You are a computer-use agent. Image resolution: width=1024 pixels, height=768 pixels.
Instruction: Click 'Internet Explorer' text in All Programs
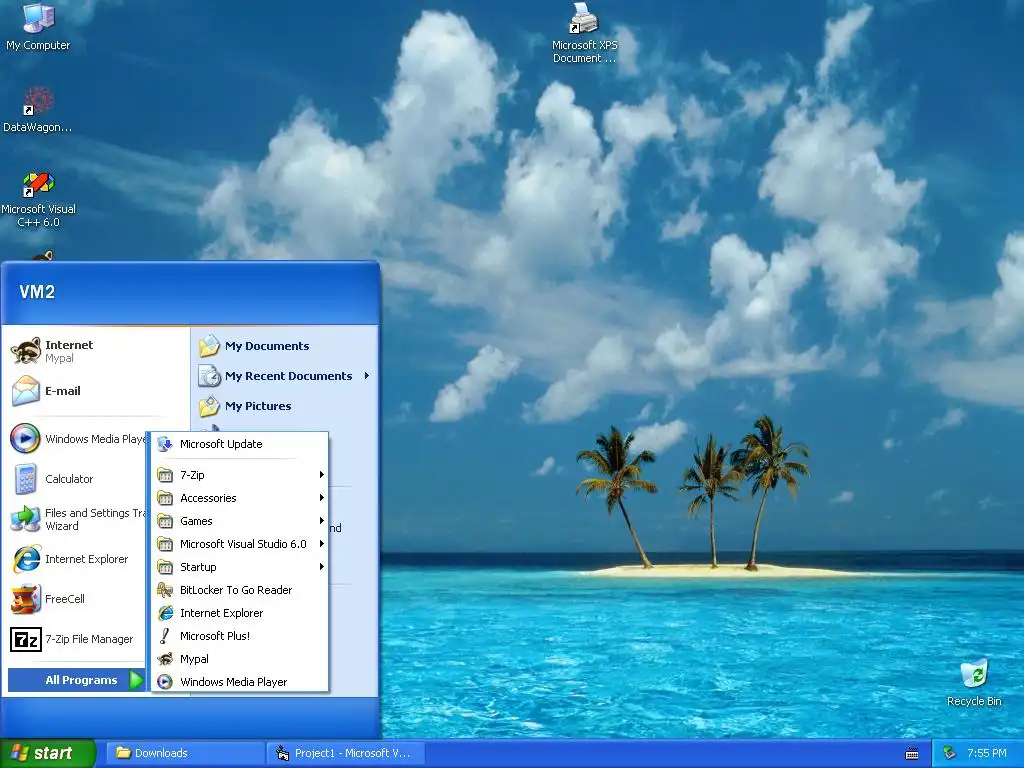(221, 613)
